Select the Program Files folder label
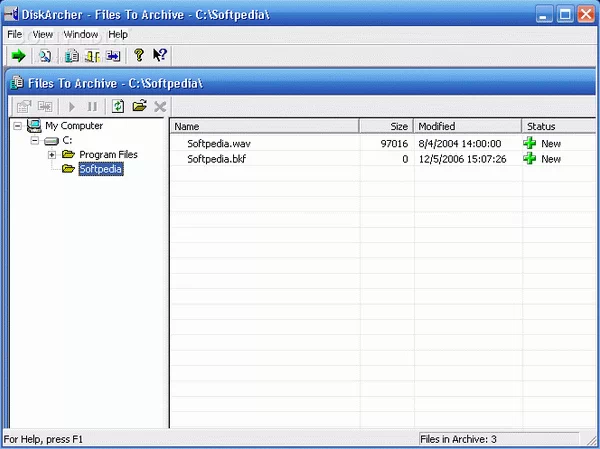 pos(108,155)
